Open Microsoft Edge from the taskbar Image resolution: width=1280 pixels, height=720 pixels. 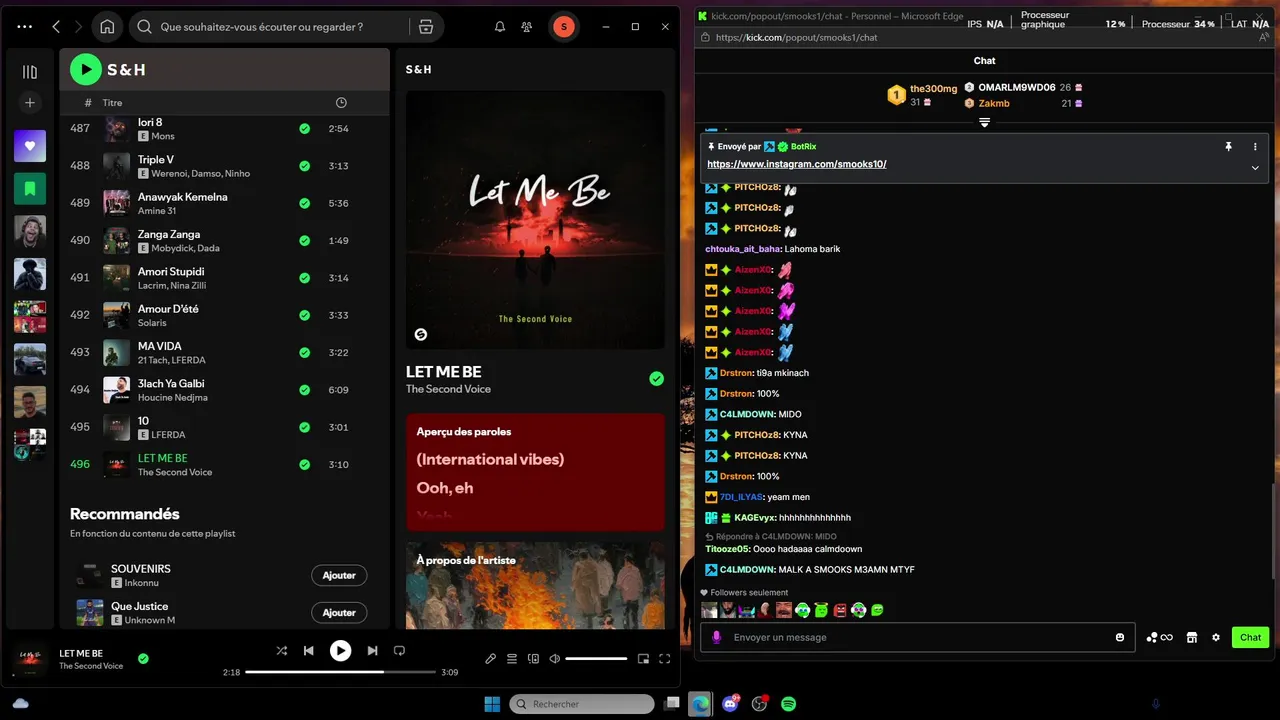701,704
